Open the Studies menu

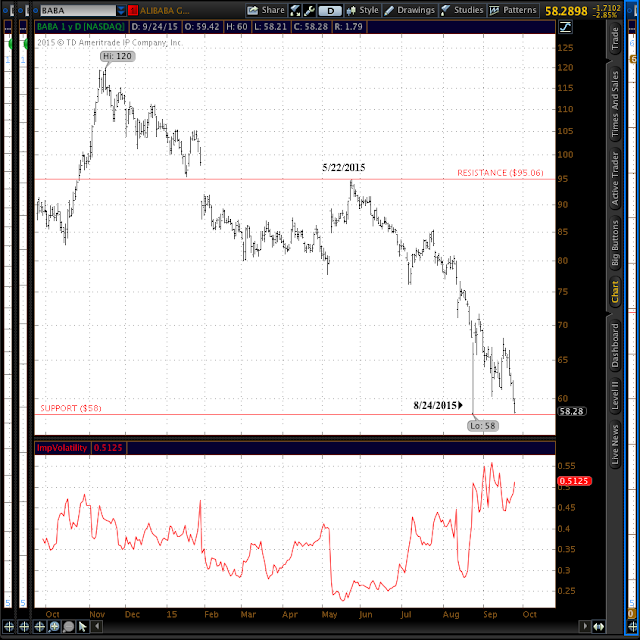462,10
